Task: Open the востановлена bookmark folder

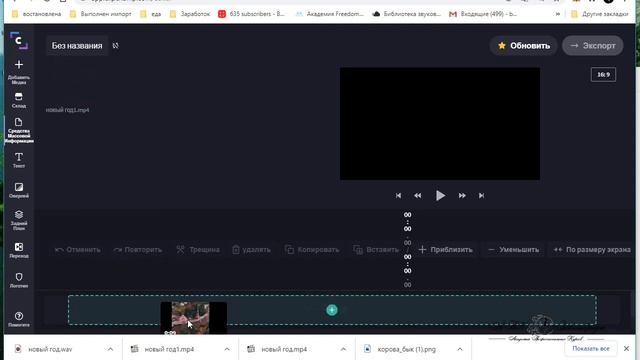Action: (37, 14)
